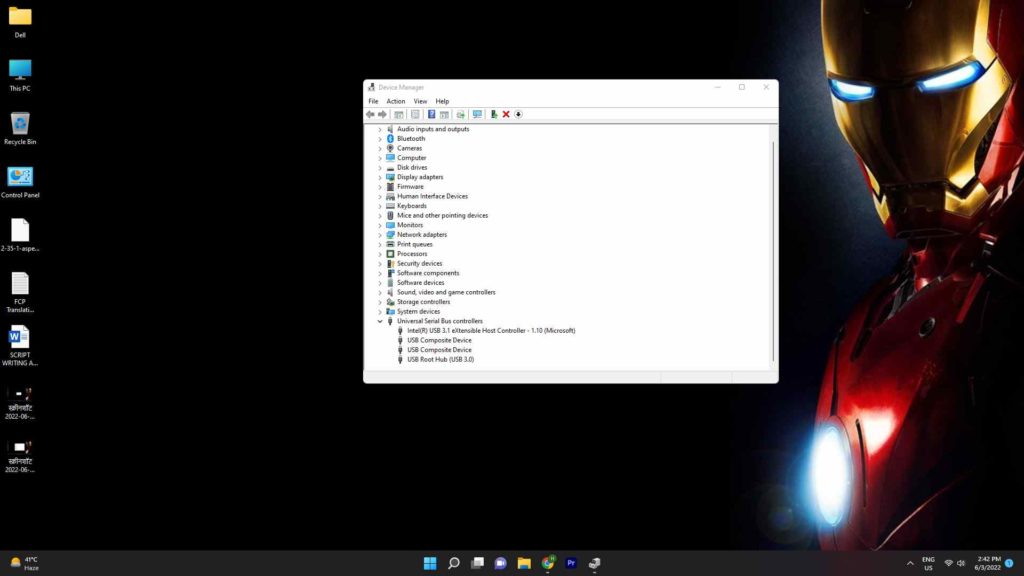Screen dimensions: 1024x576
Task: Click the green Update device driver icon
Action: click(494, 114)
